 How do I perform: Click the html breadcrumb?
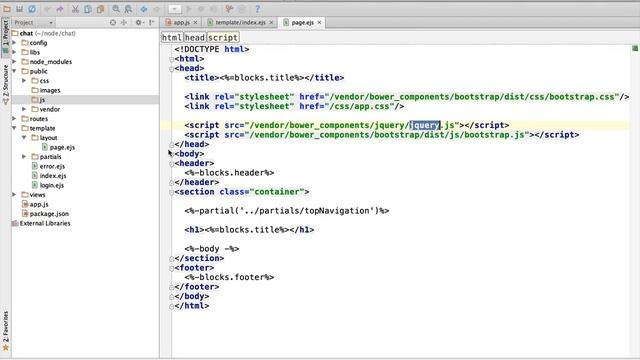pos(172,38)
